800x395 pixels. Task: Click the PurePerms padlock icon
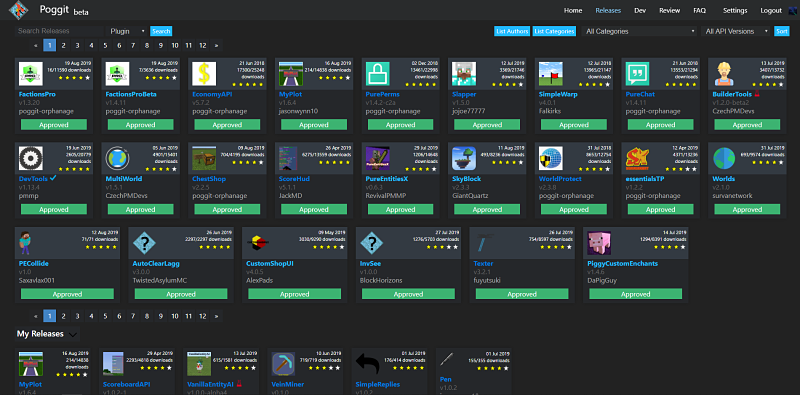(x=378, y=74)
